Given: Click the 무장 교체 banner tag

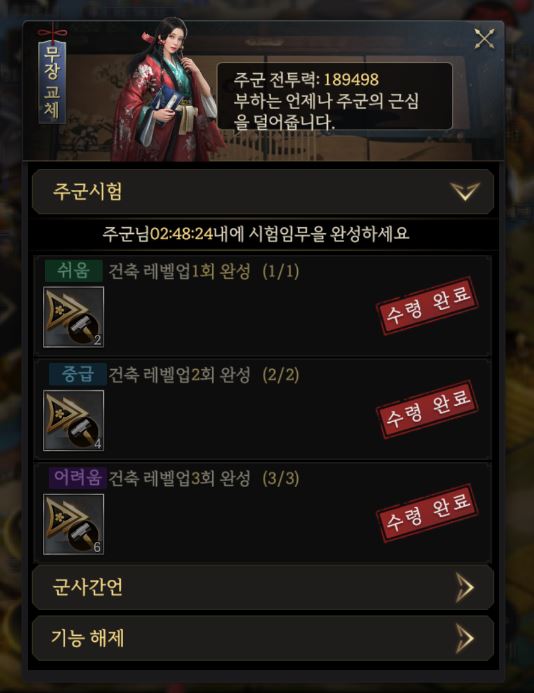Looking at the screenshot, I should (52, 82).
